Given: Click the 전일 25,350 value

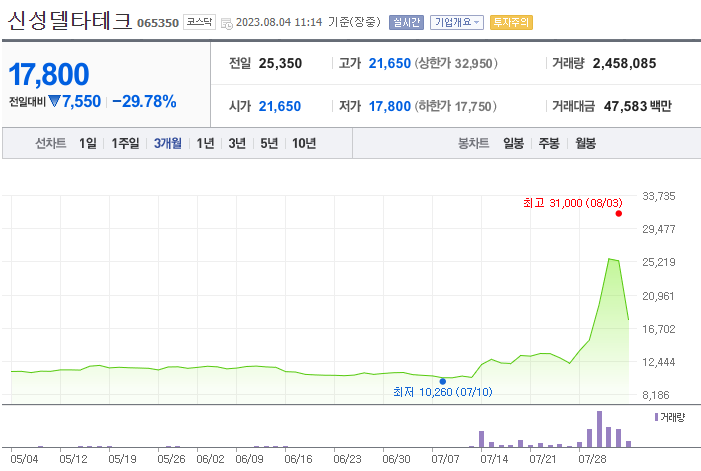Looking at the screenshot, I should [x=280, y=63].
